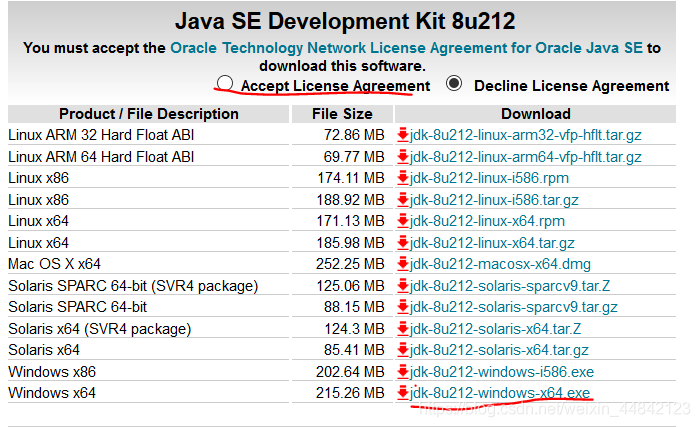Click red download arrow for linux-arm64 package
This screenshot has height=427, width=700.
pyautogui.click(x=403, y=156)
